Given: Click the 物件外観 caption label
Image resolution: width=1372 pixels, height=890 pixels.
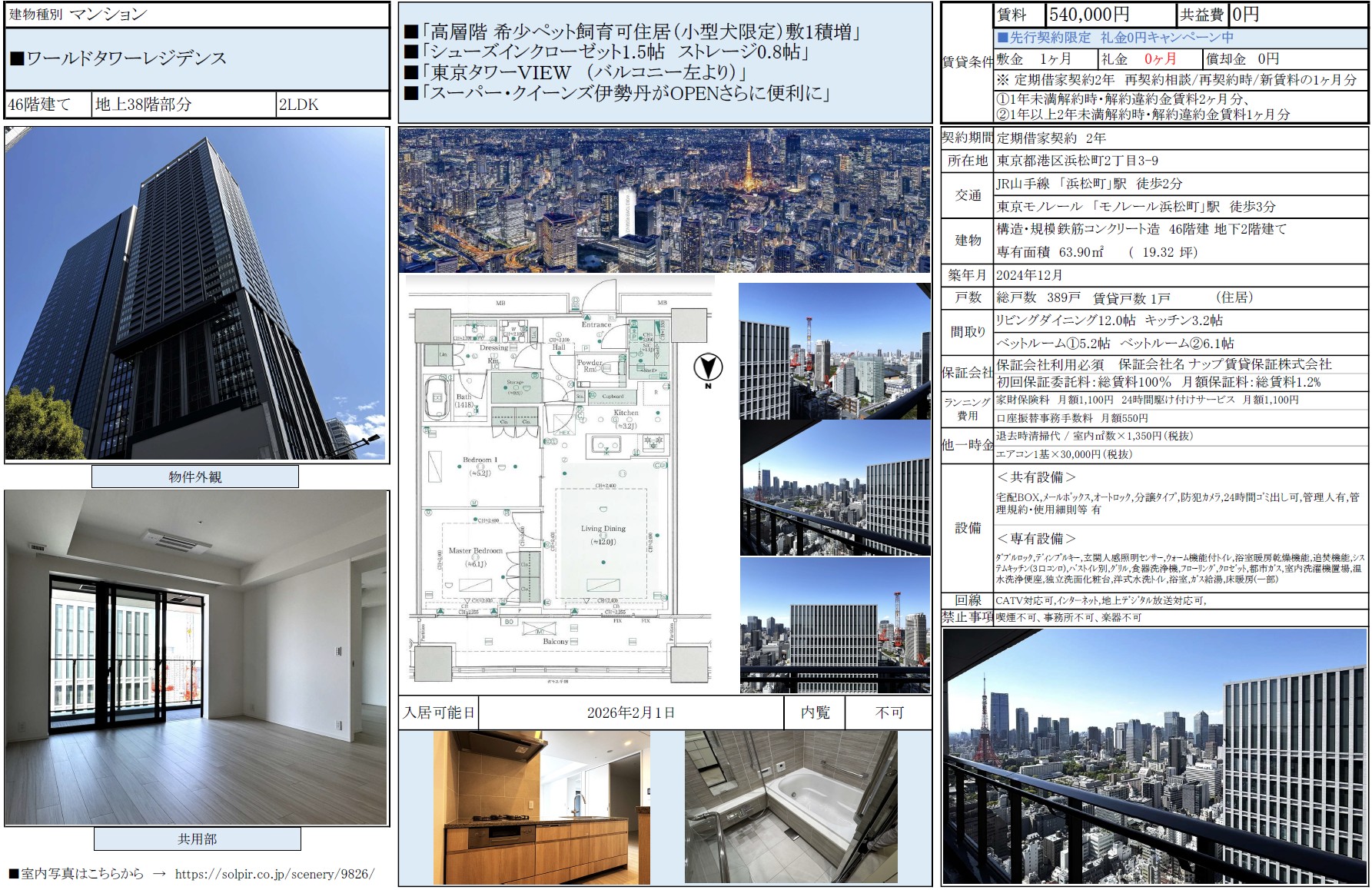Looking at the screenshot, I should (195, 477).
